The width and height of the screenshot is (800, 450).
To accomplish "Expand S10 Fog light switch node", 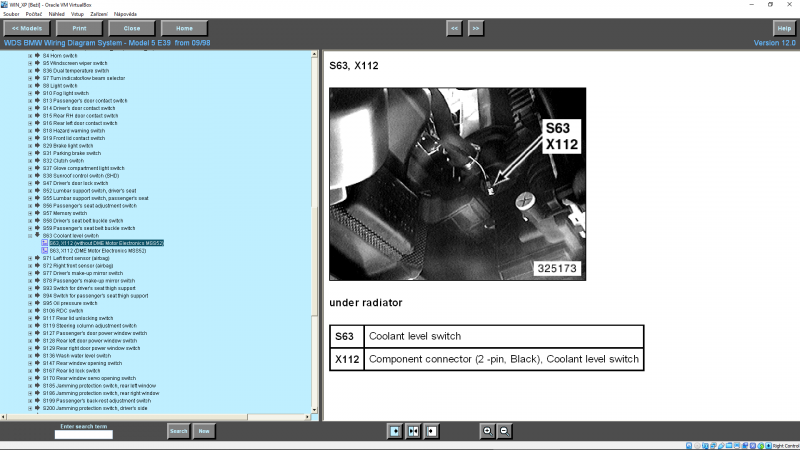I will (x=30, y=93).
